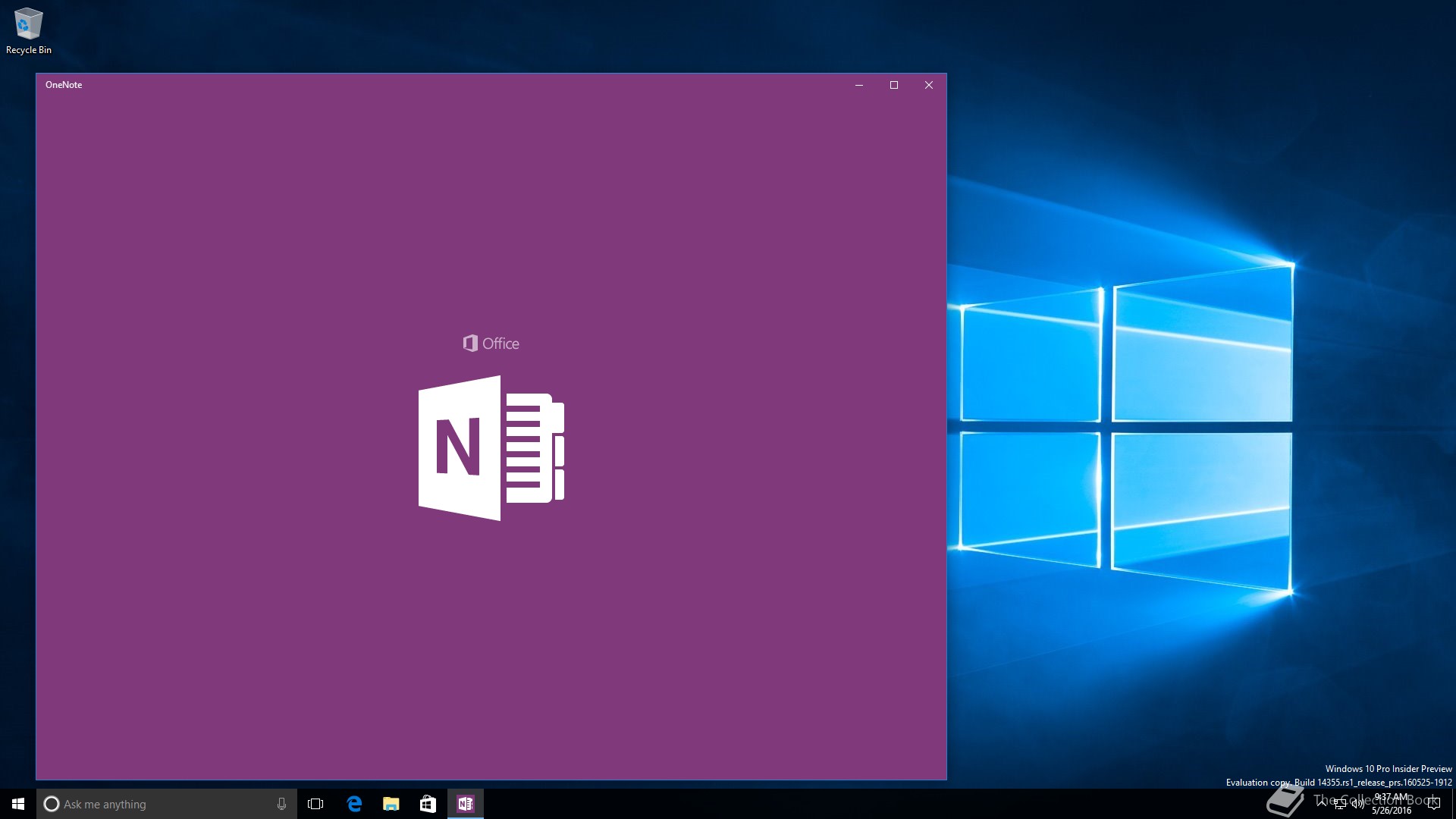Click the Cortana microphone icon
The image size is (1456, 819).
coord(281,804)
